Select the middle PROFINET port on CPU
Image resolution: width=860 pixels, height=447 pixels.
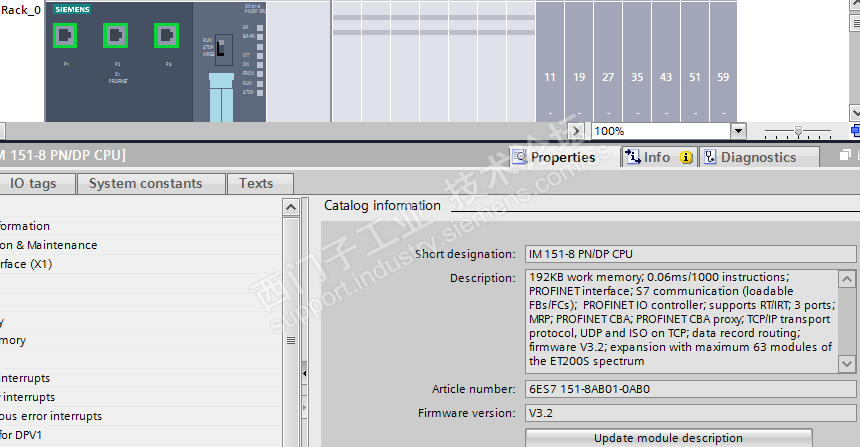[115, 36]
